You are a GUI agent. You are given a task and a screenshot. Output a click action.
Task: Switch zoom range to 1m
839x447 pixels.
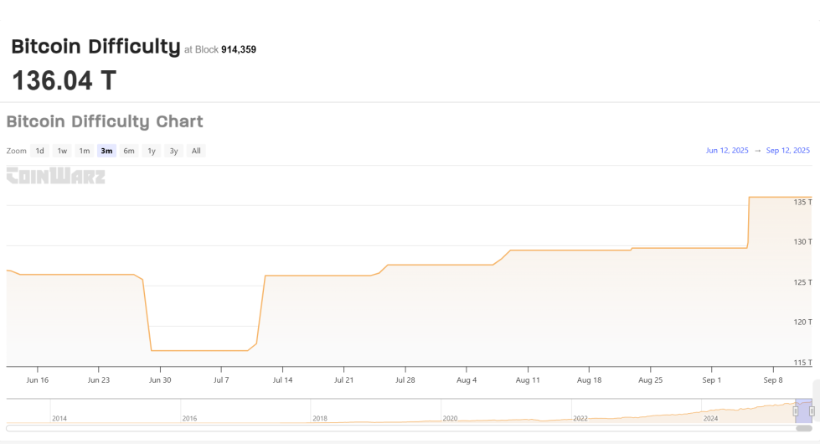tap(84, 151)
